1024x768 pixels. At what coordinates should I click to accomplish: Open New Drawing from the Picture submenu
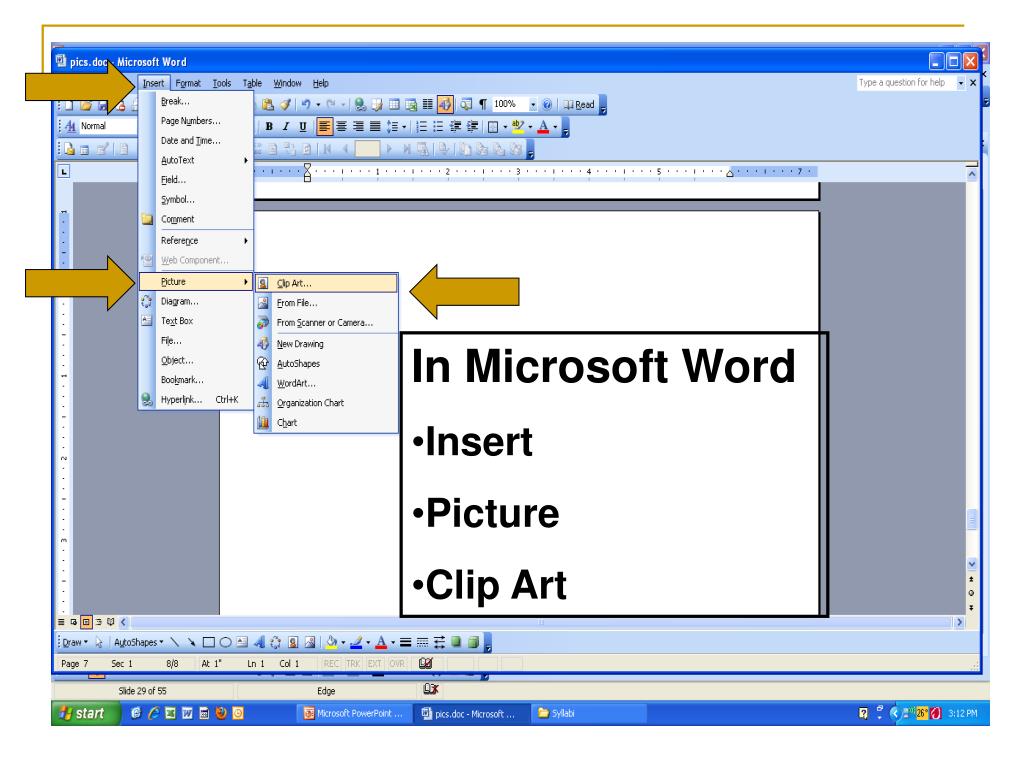click(x=326, y=344)
